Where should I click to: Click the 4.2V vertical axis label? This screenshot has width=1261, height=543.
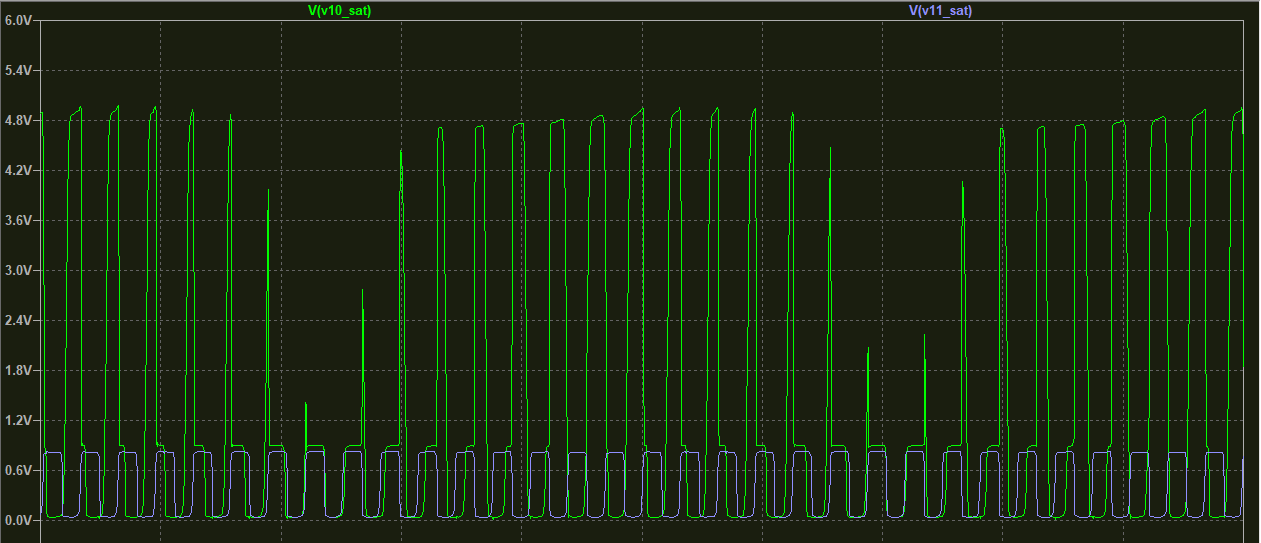(x=19, y=171)
